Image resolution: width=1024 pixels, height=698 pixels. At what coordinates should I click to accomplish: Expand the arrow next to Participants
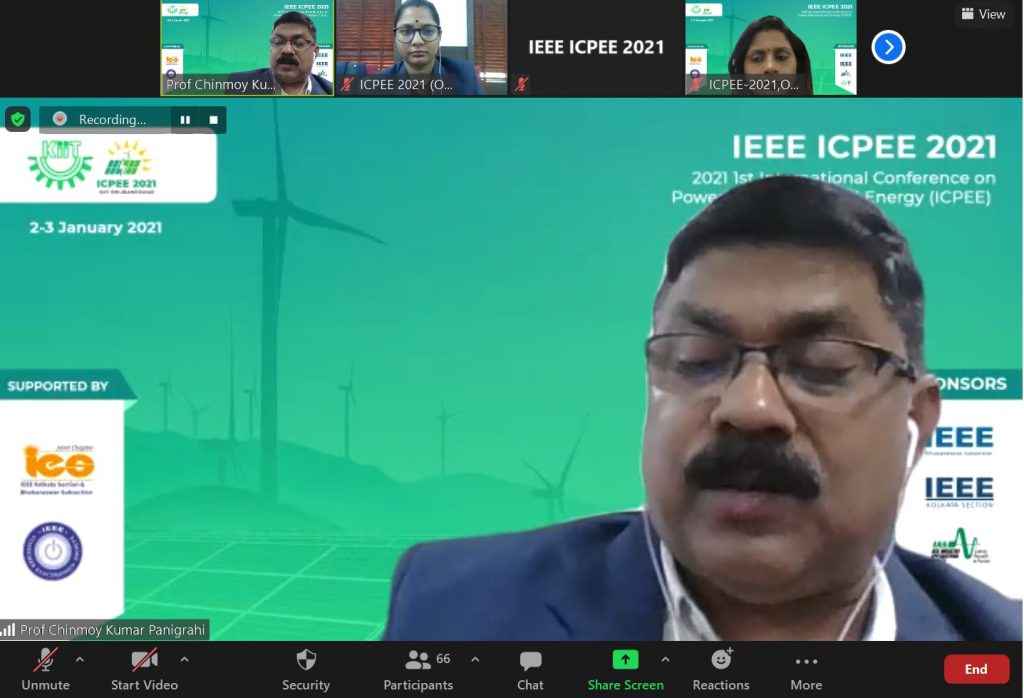[x=475, y=660]
